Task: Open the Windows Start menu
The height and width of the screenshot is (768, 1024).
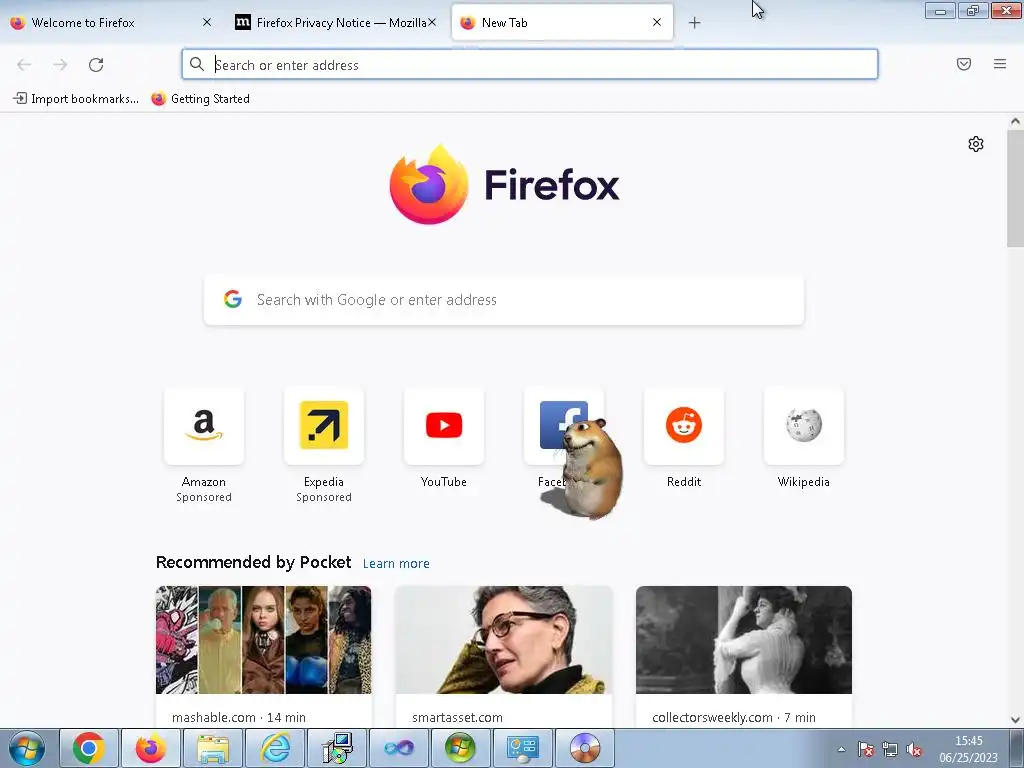Action: [x=27, y=748]
